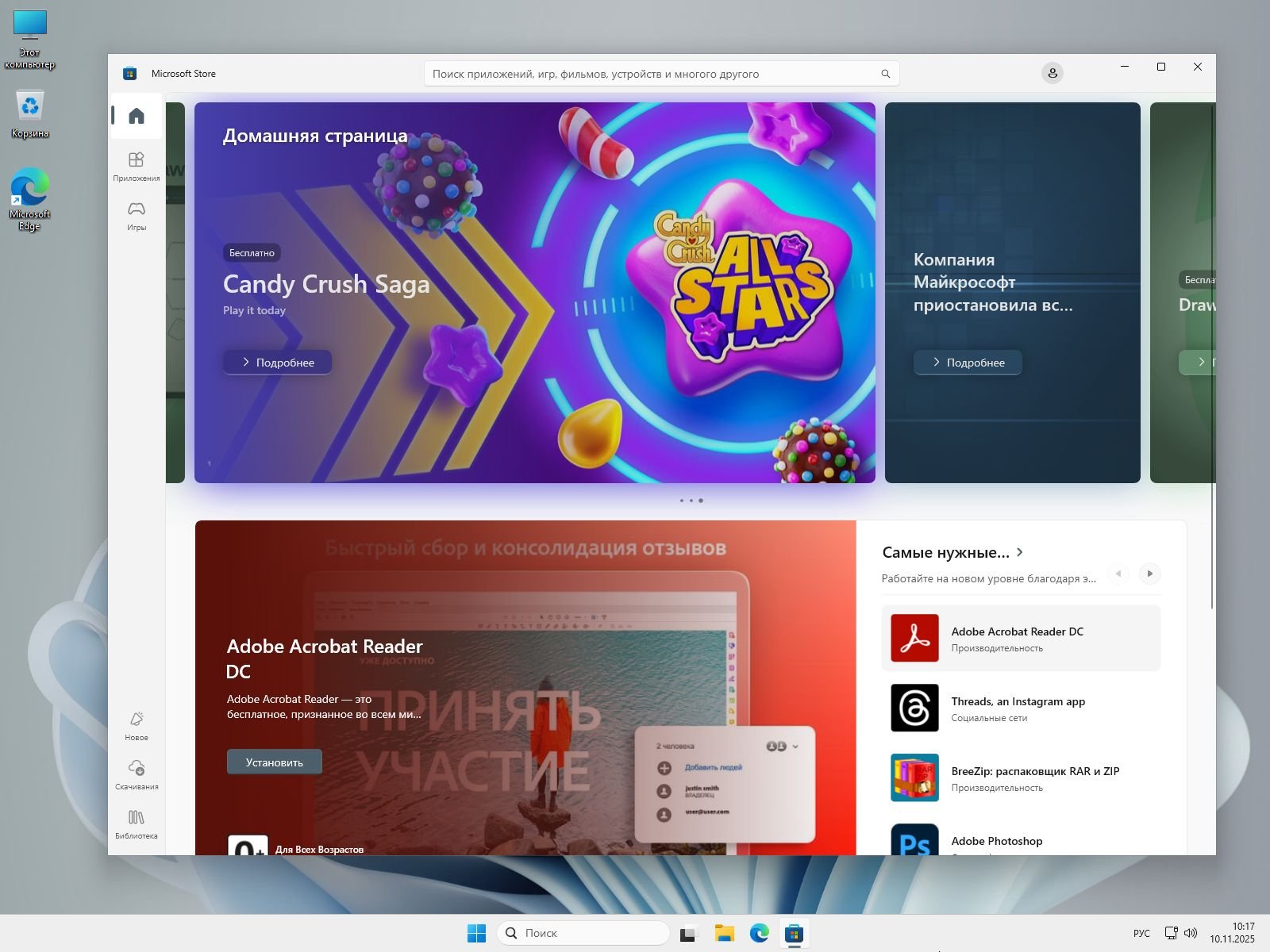Image resolution: width=1270 pixels, height=952 pixels.
Task: Open BreeZip распаковщик RAR и ZIP entry
Action: click(1021, 778)
